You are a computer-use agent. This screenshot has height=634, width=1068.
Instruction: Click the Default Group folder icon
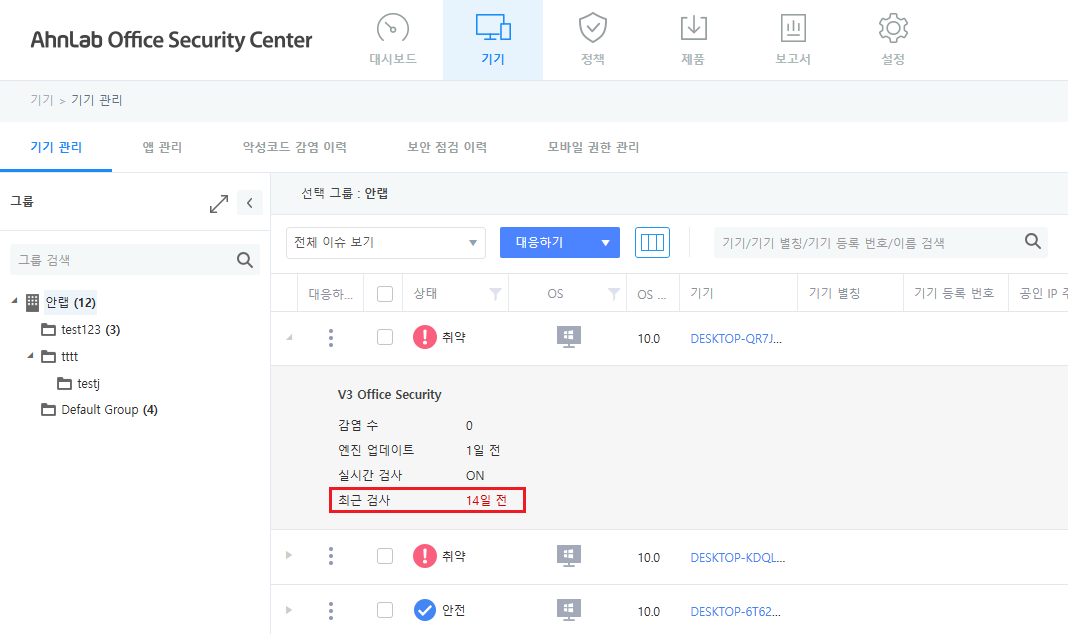[48, 409]
